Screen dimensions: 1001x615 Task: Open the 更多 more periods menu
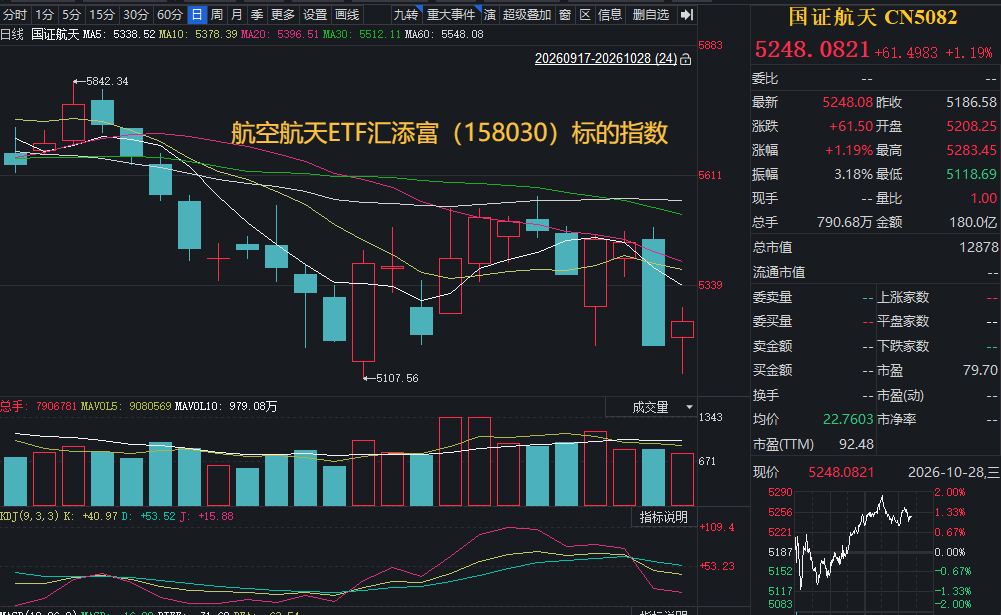[x=283, y=15]
